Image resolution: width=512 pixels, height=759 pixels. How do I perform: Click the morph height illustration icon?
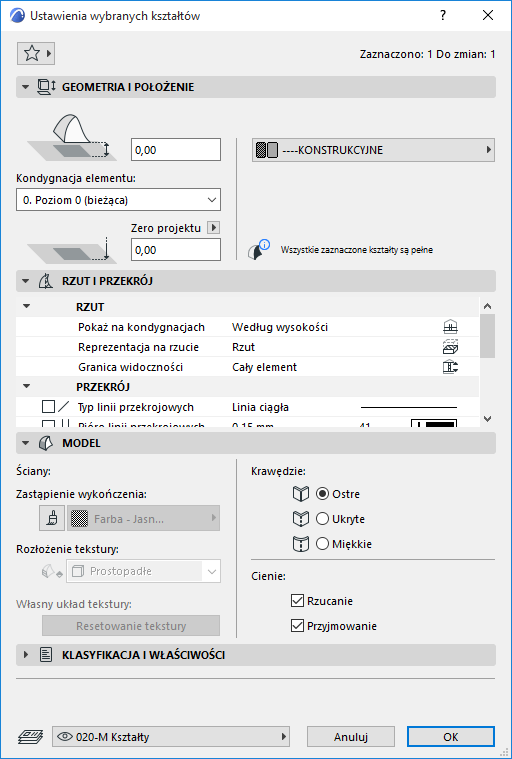pyautogui.click(x=70, y=137)
